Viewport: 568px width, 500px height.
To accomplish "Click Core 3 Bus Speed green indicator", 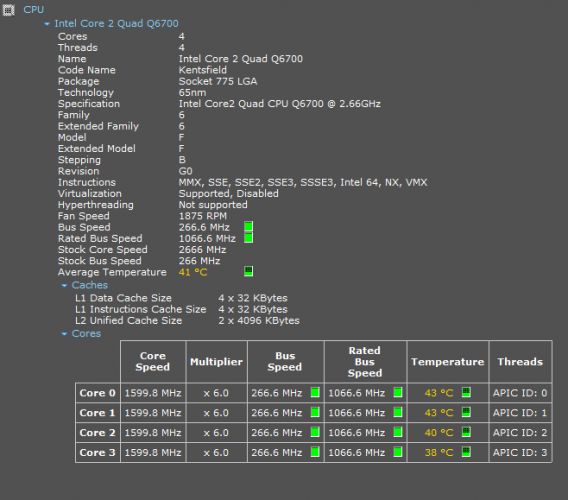I will (x=315, y=452).
